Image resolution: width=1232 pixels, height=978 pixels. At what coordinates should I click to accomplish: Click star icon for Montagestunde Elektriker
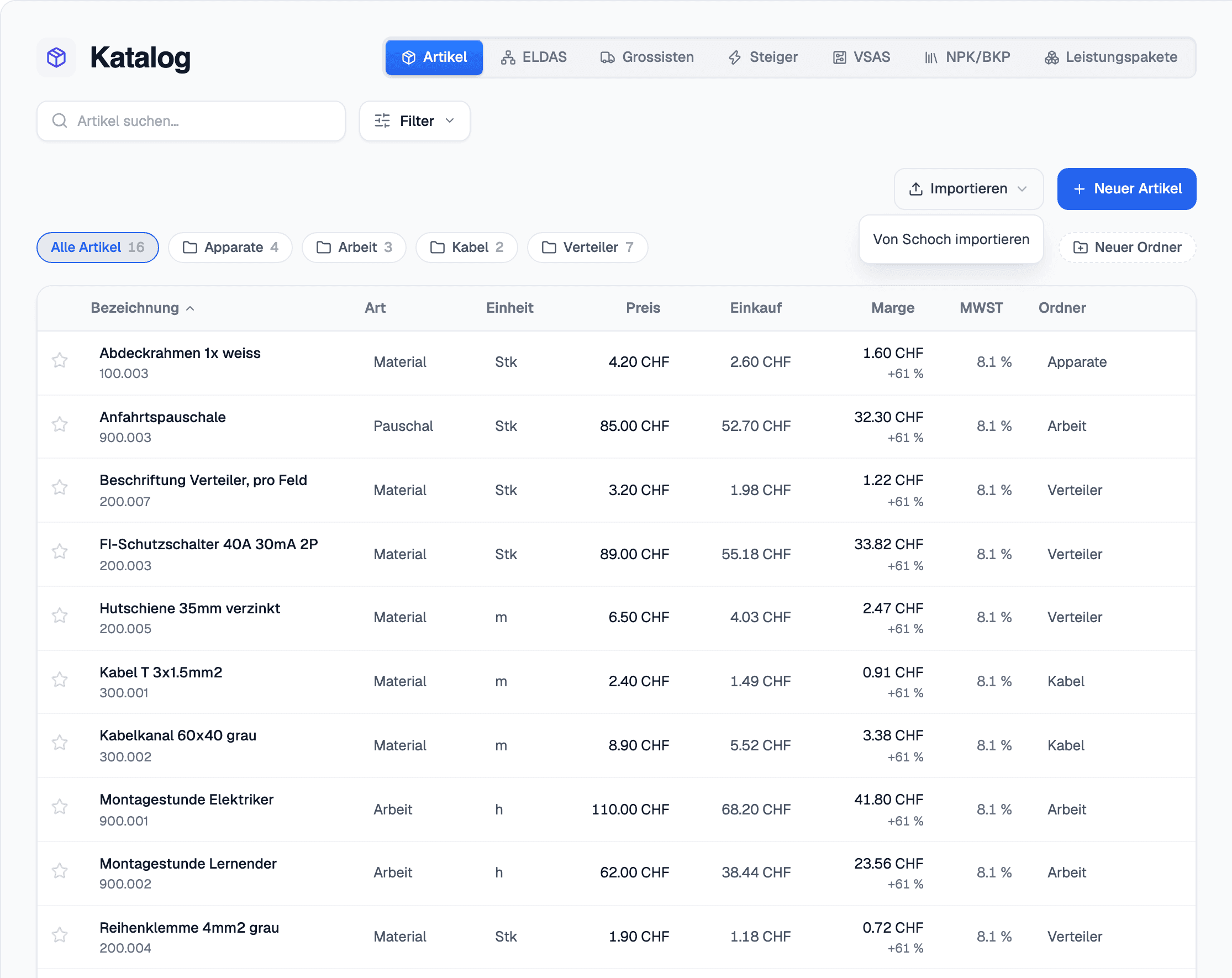tap(60, 807)
